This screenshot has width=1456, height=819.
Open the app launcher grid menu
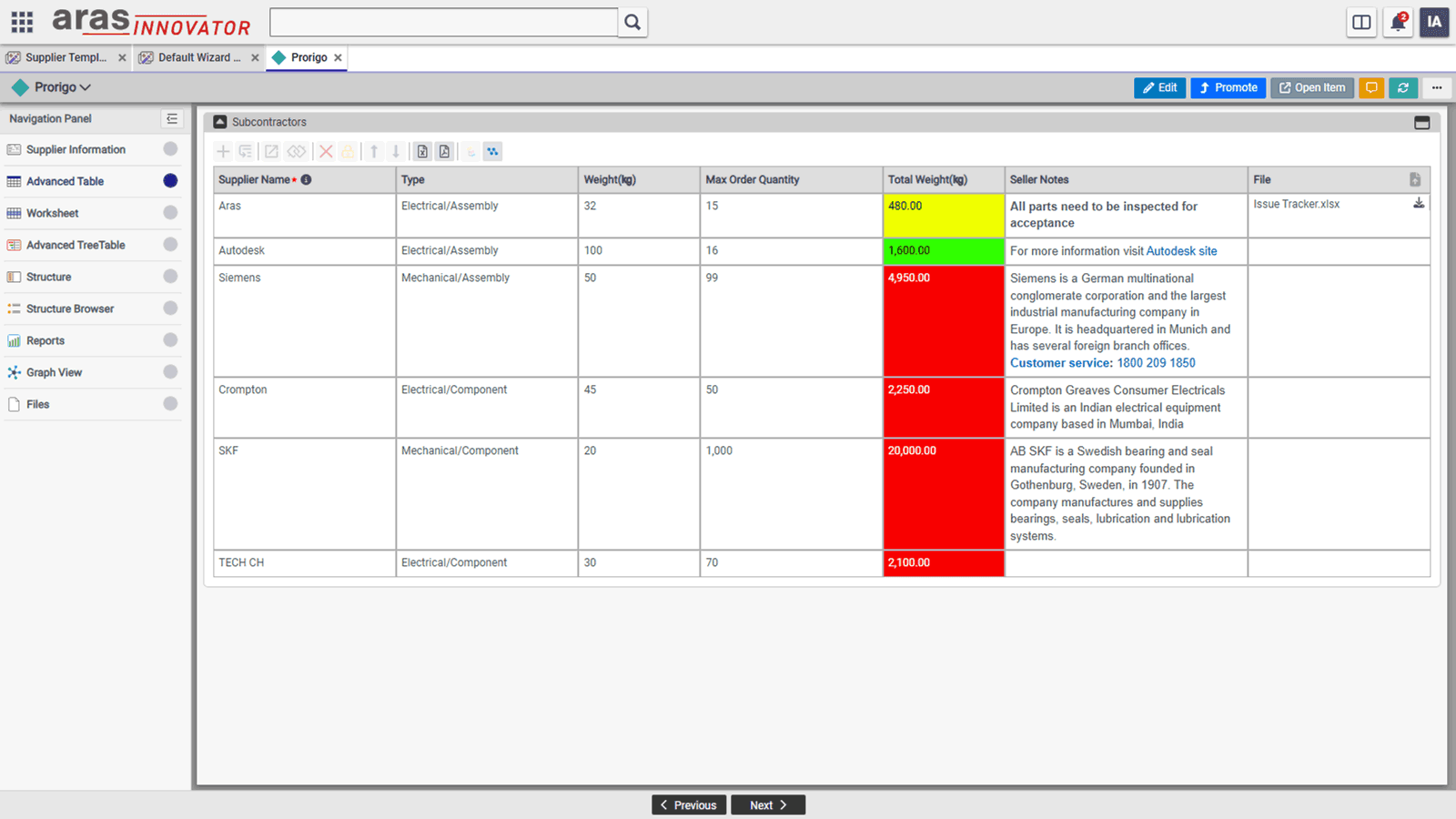click(x=22, y=22)
